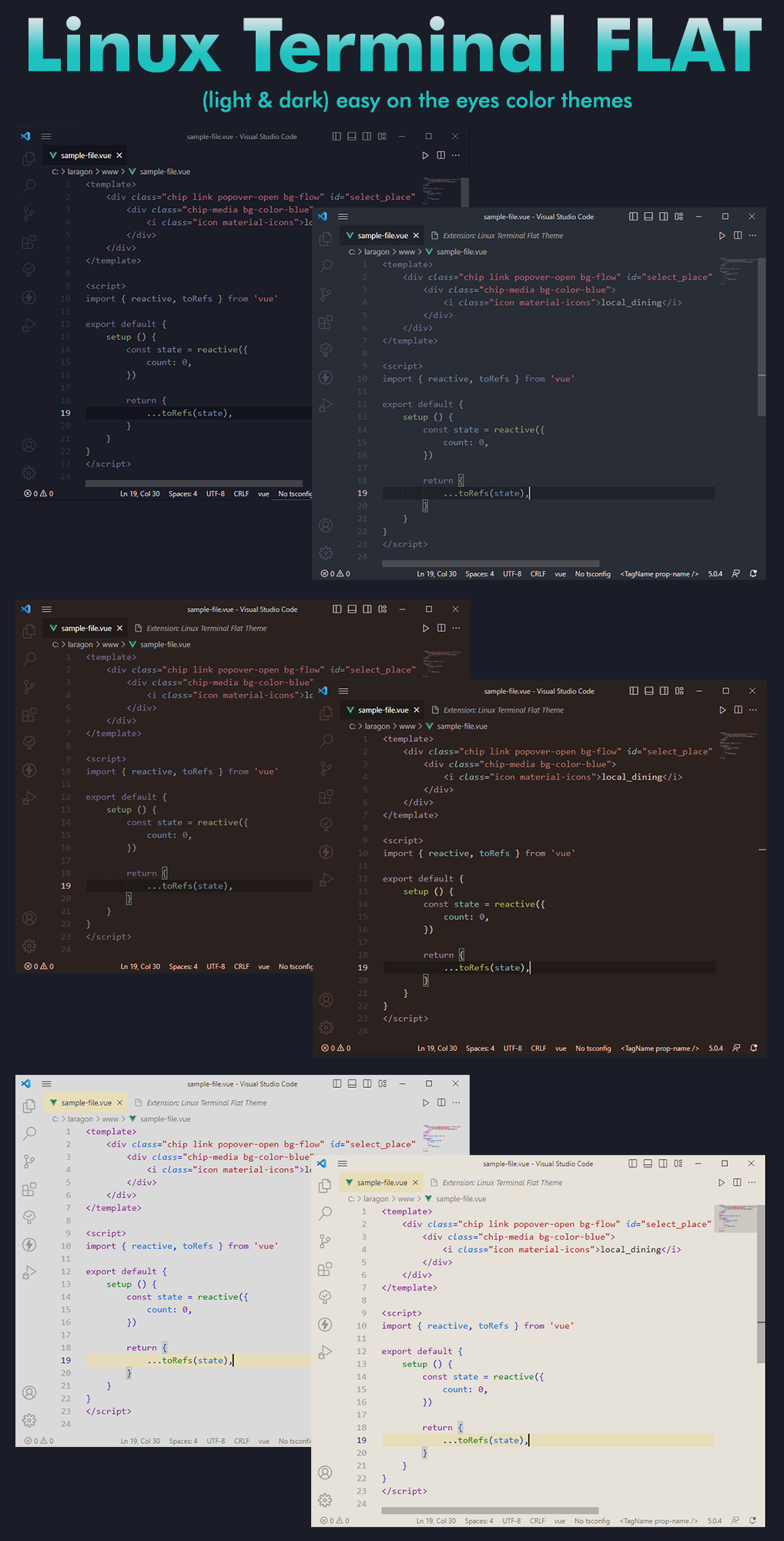Toggle Primary Side Bar in dark-blue back window
This screenshot has height=1541, width=784.
337,136
